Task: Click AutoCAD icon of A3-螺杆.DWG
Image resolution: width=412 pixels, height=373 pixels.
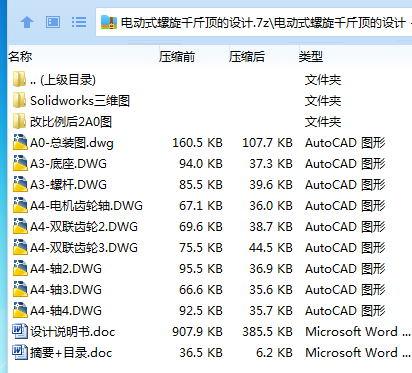Action: click(20, 184)
